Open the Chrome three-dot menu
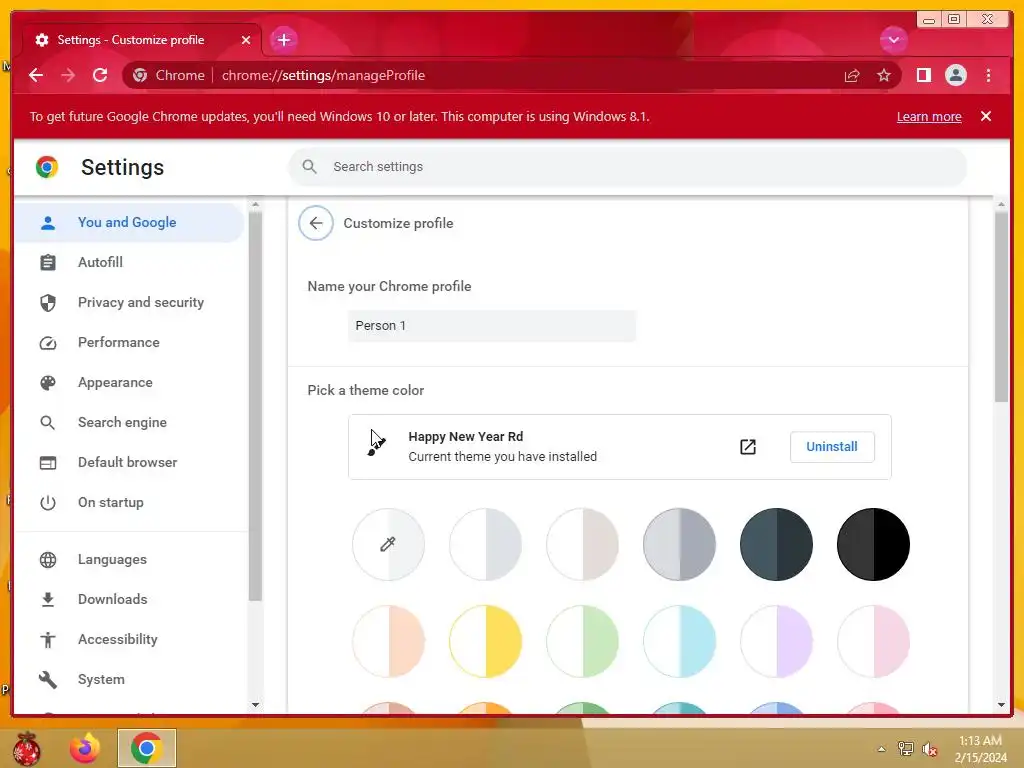The width and height of the screenshot is (1024, 768). coord(988,75)
